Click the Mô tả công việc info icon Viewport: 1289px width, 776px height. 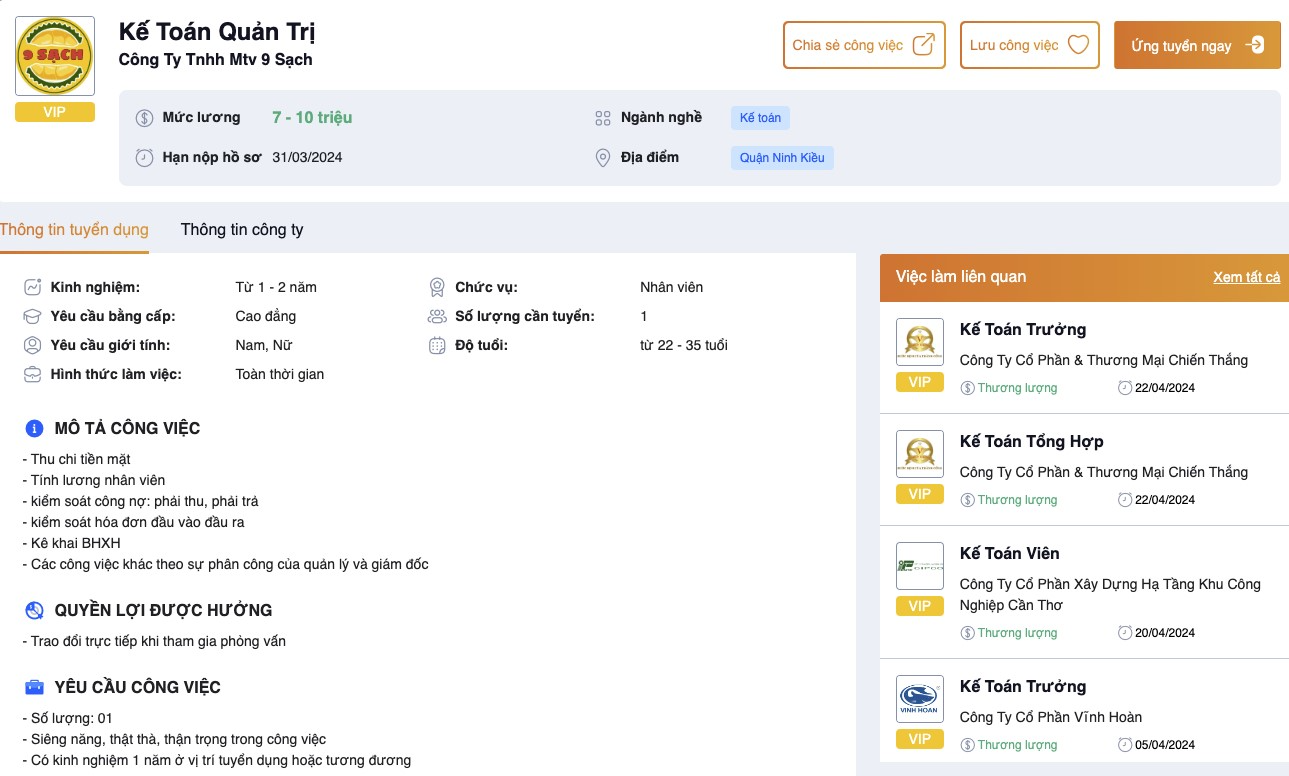[34, 428]
